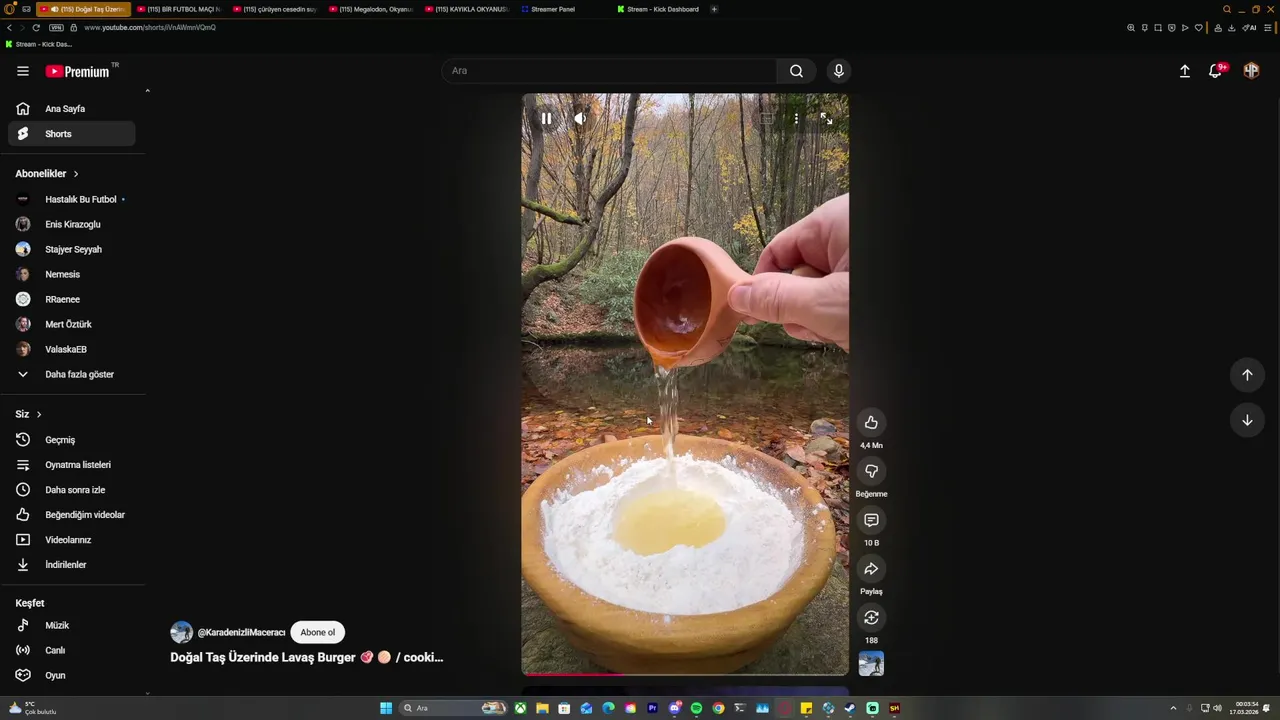Open the notifications bell
Screen dimensions: 1280x720
(1216, 71)
